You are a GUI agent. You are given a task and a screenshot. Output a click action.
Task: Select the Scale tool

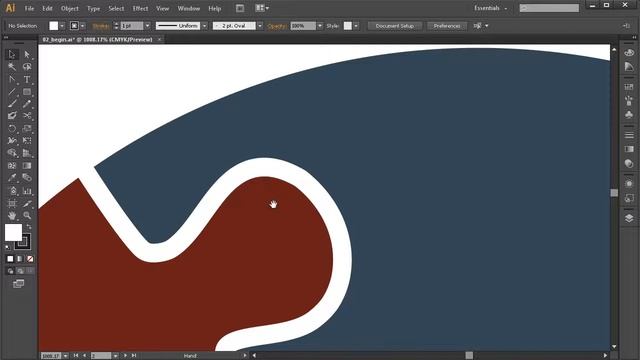(27, 129)
